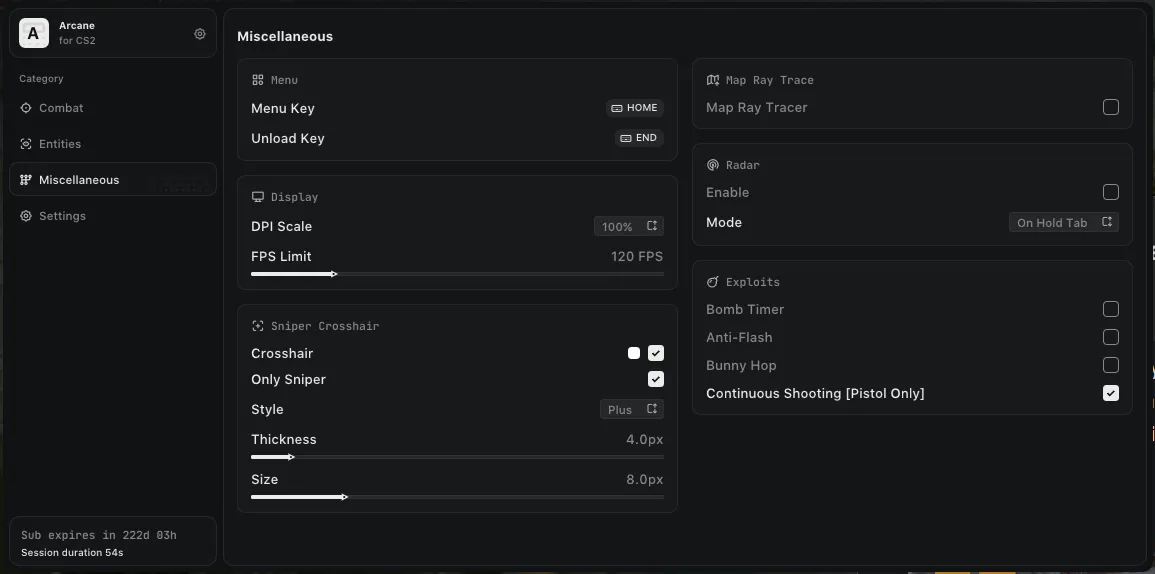Viewport: 1155px width, 574px height.
Task: Rebind the Menu Key HOME button
Action: (x=635, y=108)
